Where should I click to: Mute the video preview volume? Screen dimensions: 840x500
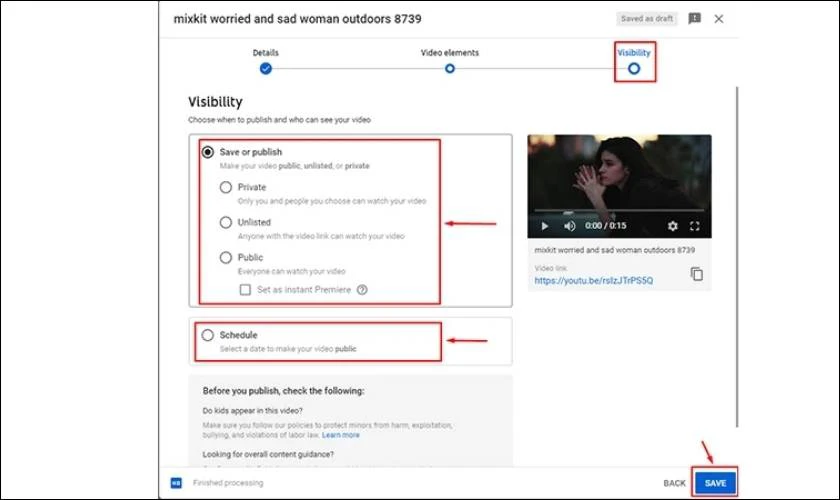(x=569, y=226)
